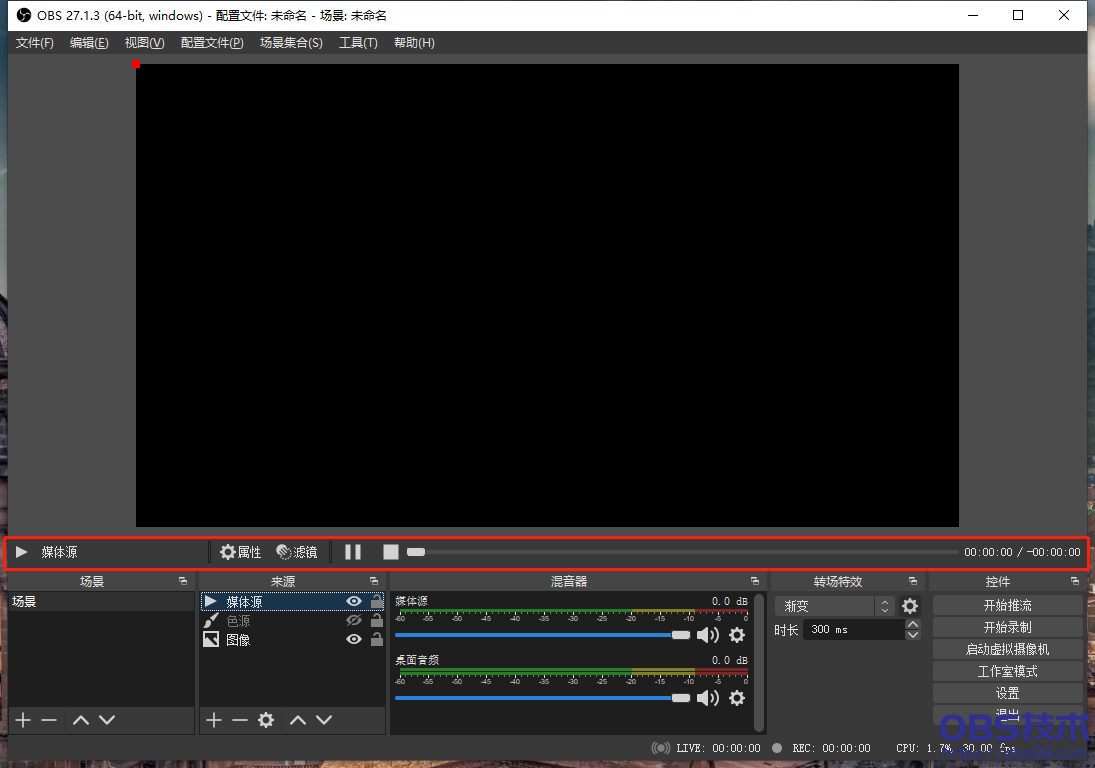The height and width of the screenshot is (768, 1095).
Task: Adjust 媒体源 volume slider
Action: coord(543,635)
